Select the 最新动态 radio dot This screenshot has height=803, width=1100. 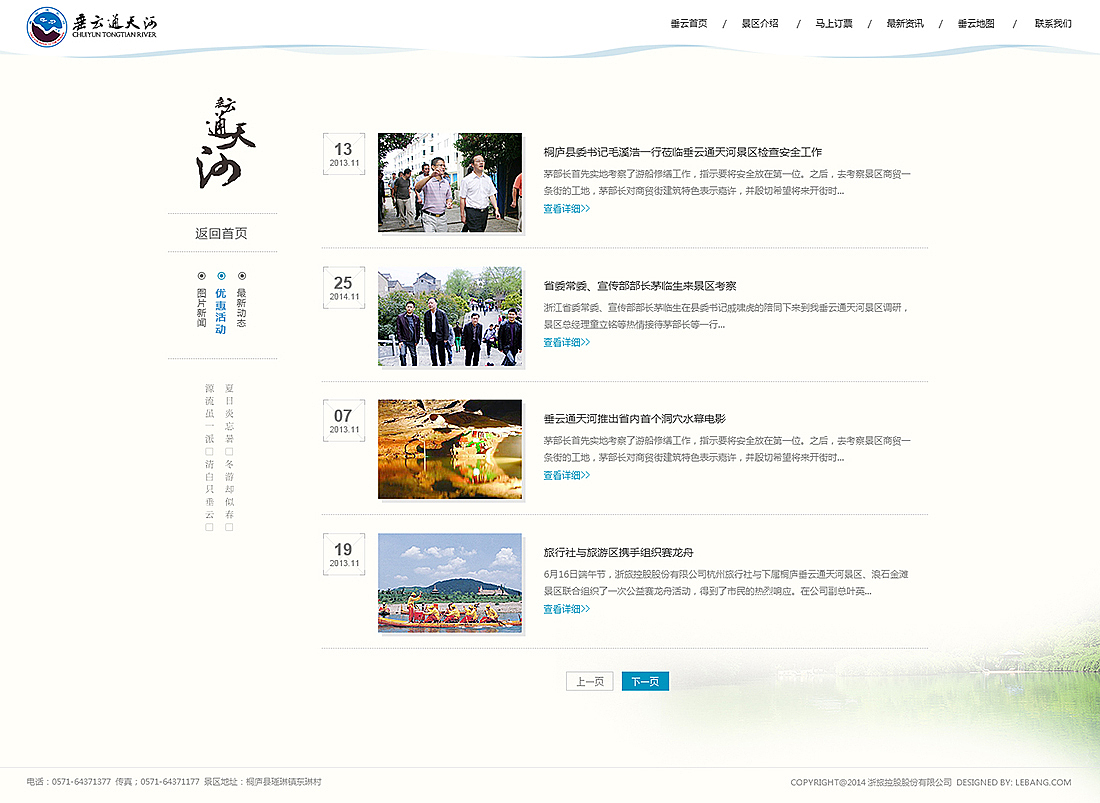point(241,276)
